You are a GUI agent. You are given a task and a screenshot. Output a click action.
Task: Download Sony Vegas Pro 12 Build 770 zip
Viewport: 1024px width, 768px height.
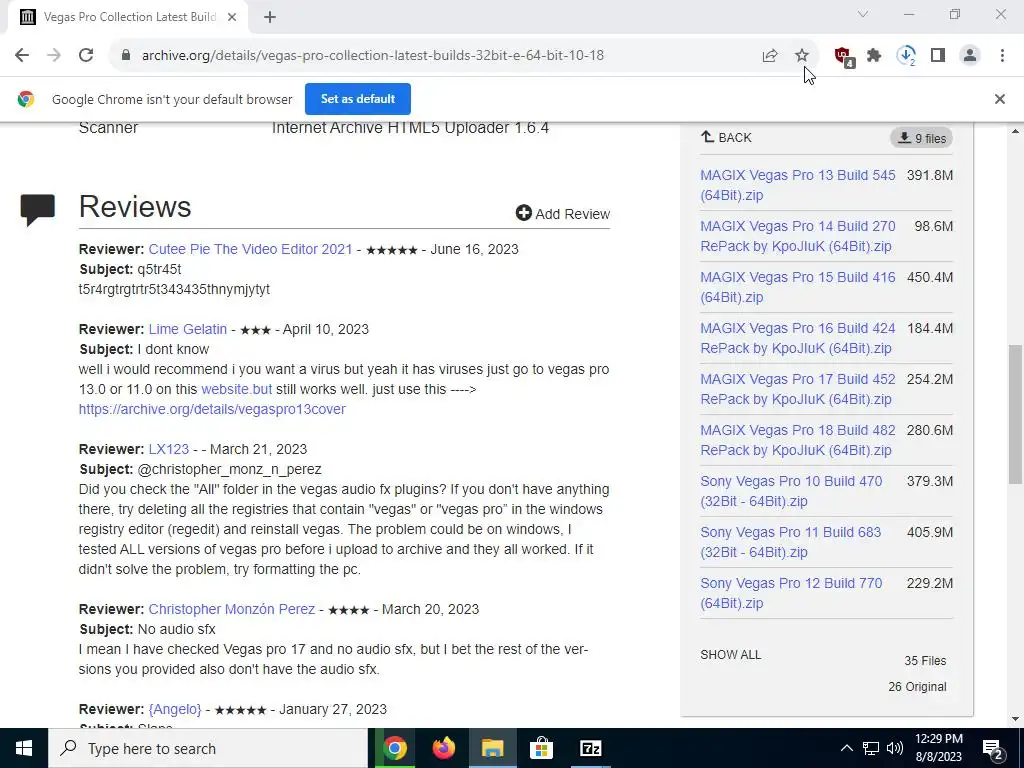791,593
